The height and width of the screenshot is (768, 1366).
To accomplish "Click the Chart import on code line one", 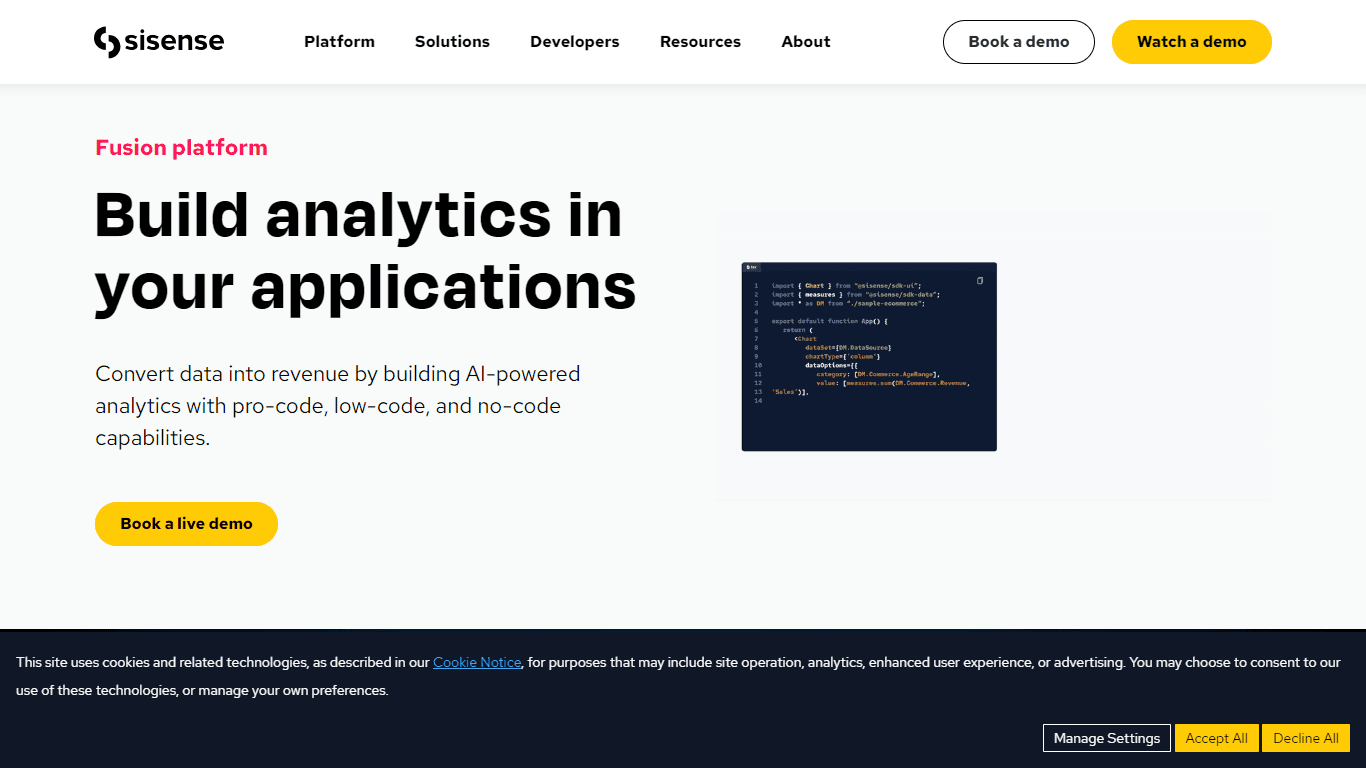I will 815,286.
